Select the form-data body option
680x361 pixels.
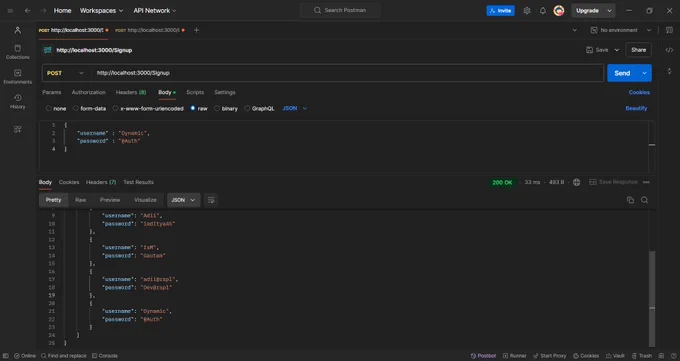pos(89,108)
